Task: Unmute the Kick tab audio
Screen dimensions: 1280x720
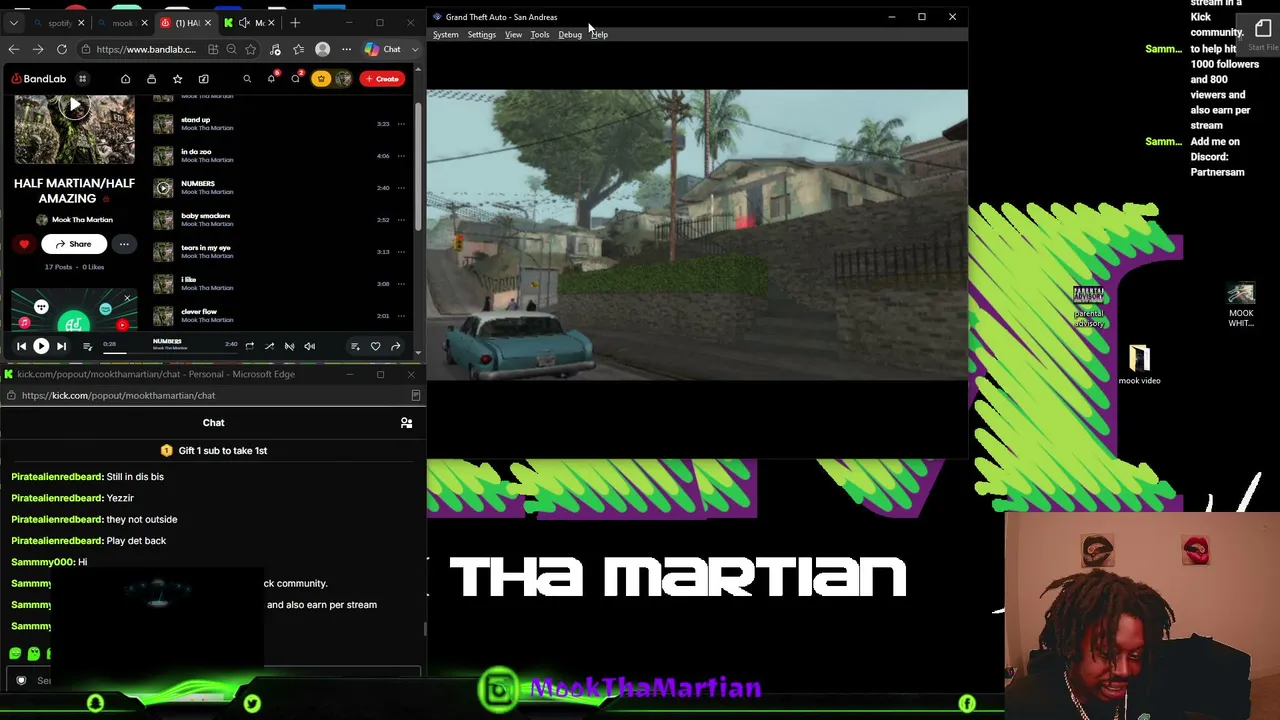Action: 244,23
